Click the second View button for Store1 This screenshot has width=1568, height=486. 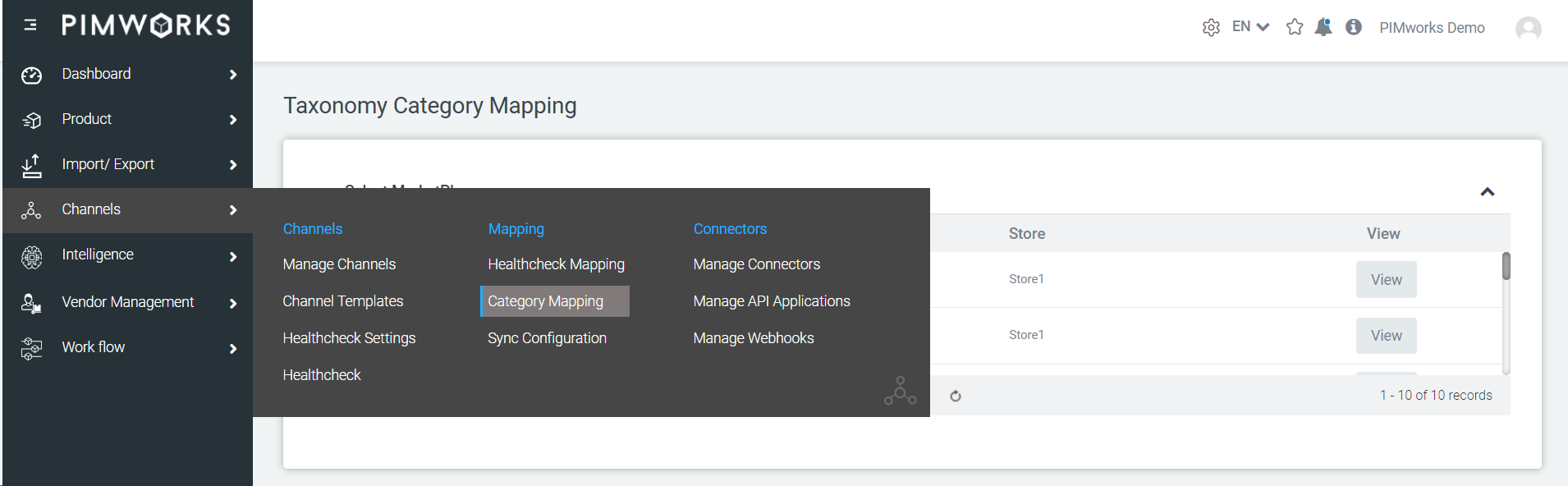pos(1387,336)
